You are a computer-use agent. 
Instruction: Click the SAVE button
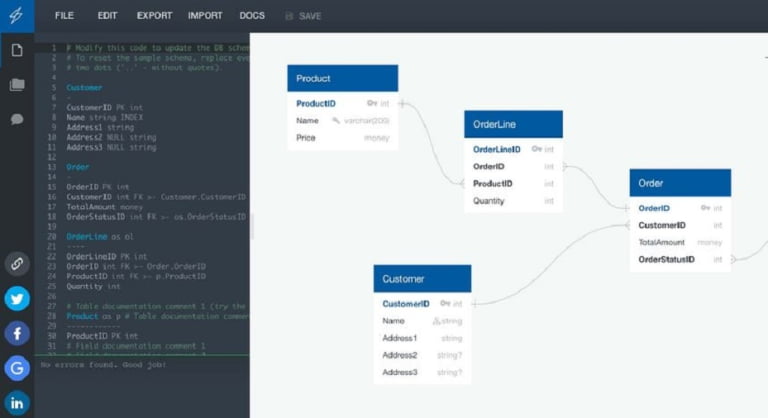tap(303, 16)
